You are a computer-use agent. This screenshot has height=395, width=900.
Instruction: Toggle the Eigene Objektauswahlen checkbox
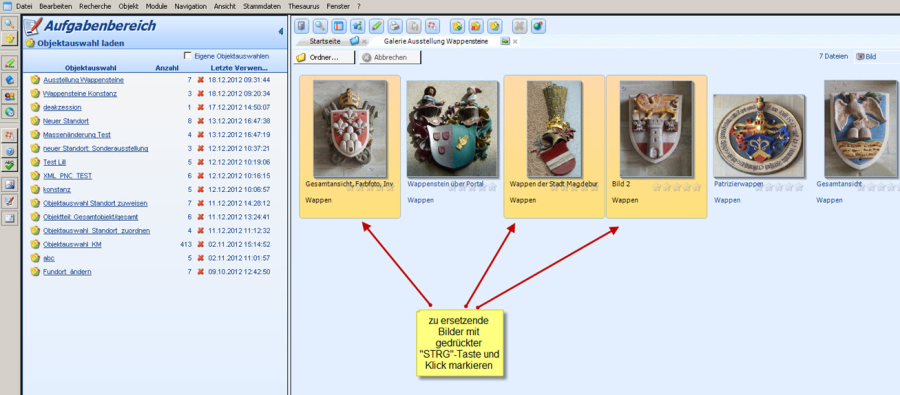(187, 56)
